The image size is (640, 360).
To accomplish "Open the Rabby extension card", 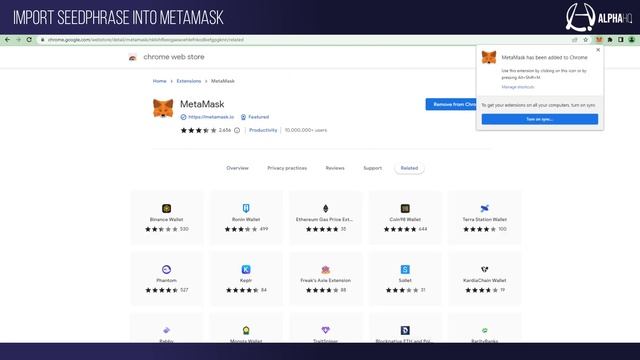I will (x=167, y=329).
